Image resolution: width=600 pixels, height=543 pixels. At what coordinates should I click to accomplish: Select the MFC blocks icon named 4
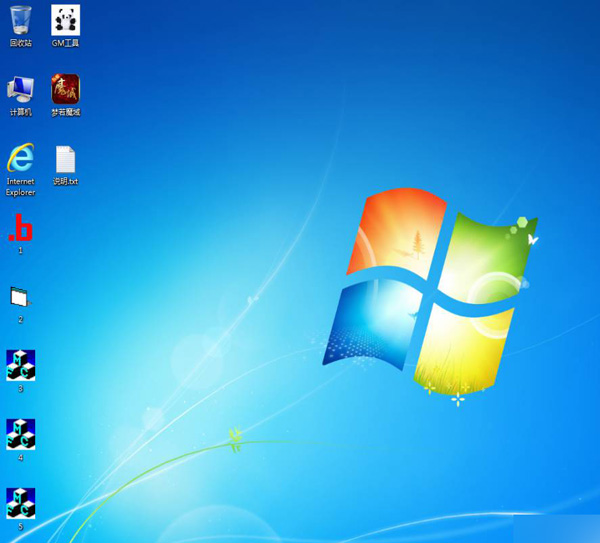pyautogui.click(x=20, y=434)
